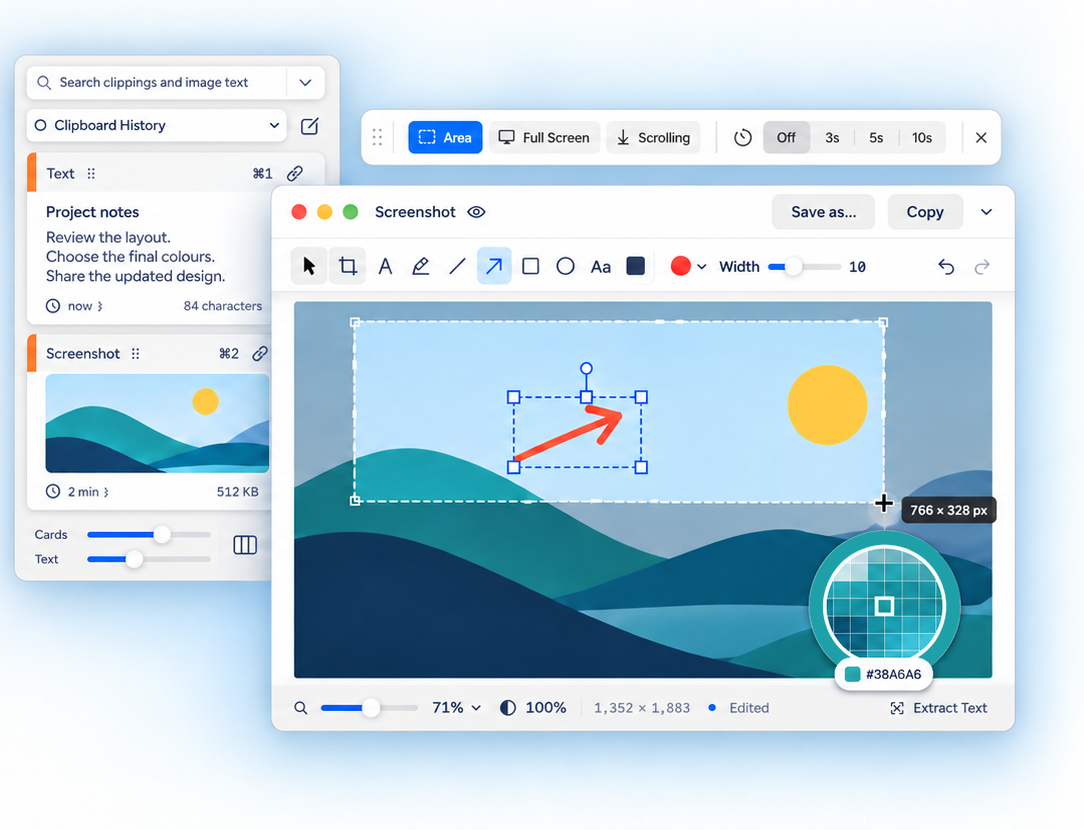The width and height of the screenshot is (1084, 830).
Task: Click the ⌘1 shortcut label
Action: [263, 173]
